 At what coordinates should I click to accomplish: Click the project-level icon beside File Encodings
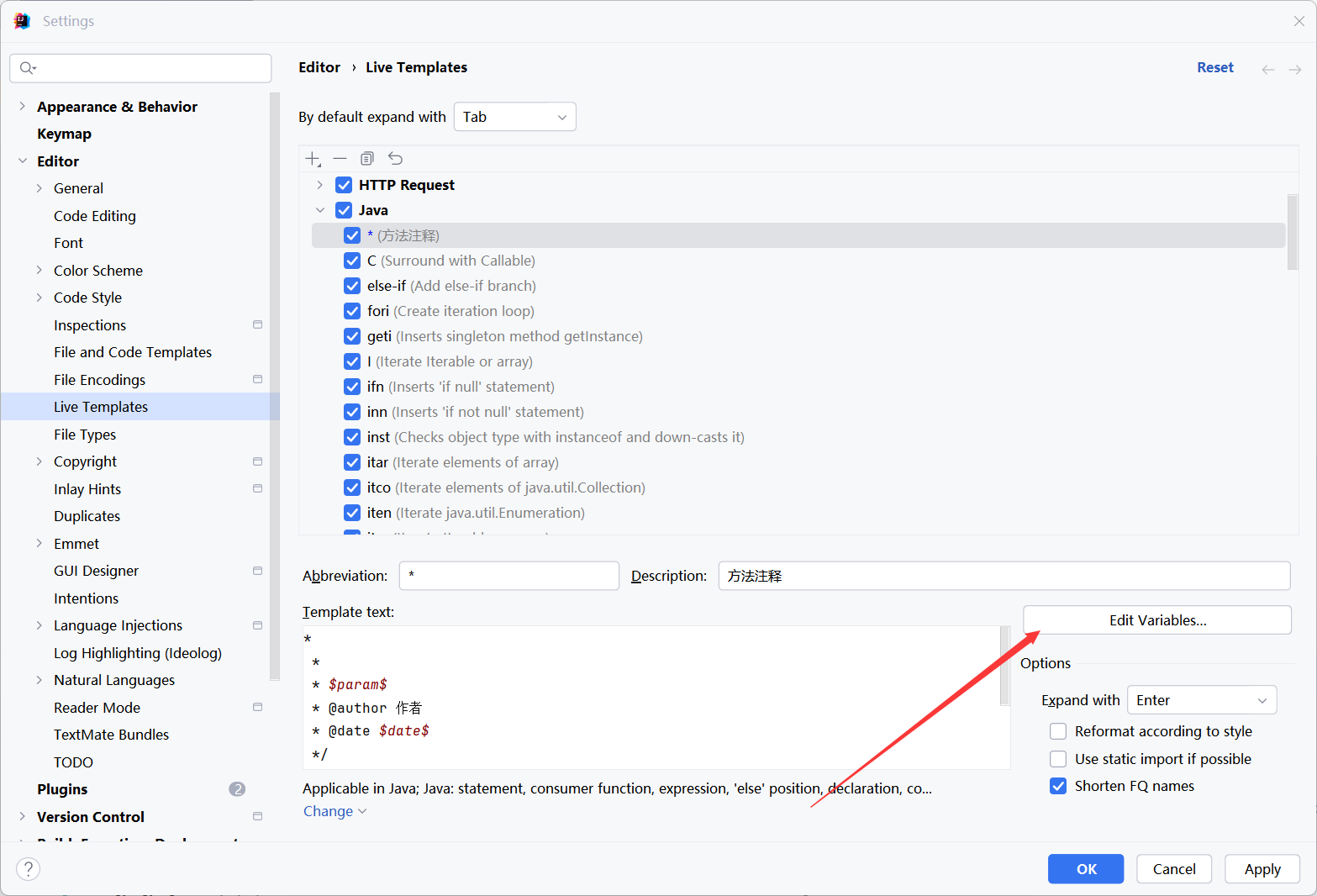(257, 379)
